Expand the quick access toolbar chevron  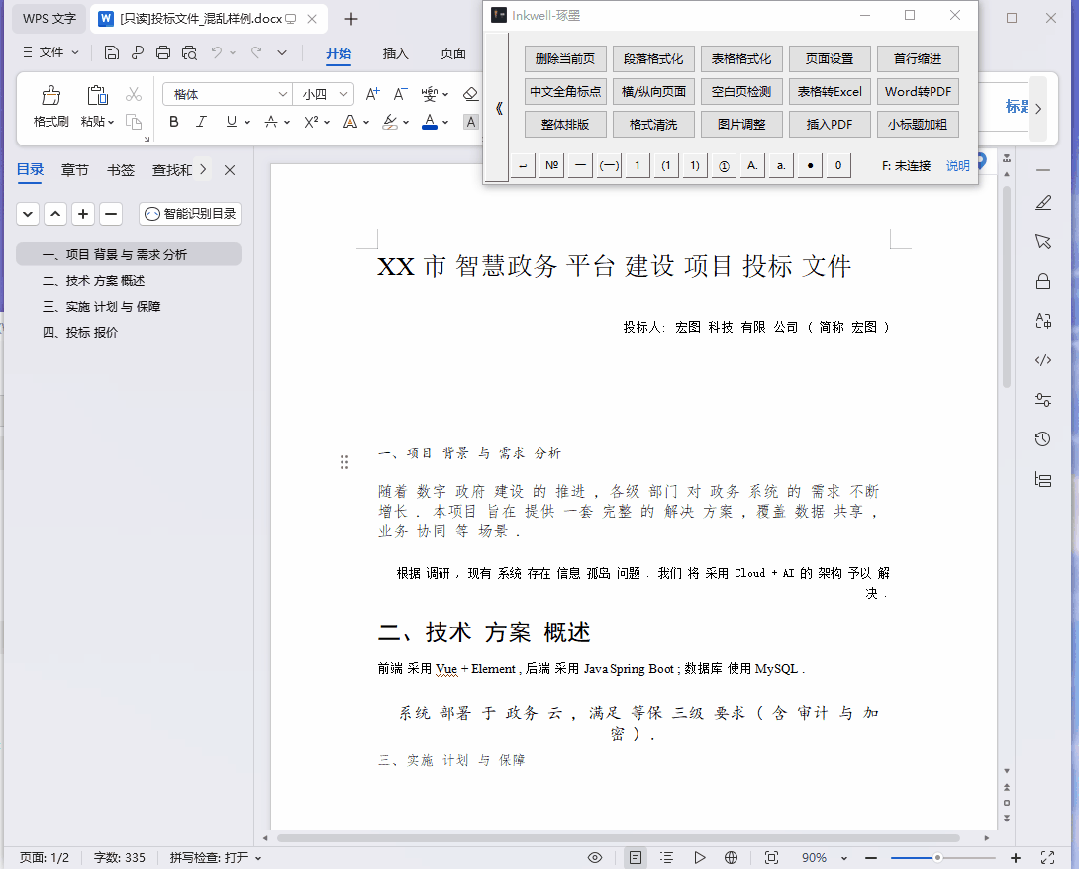point(282,52)
